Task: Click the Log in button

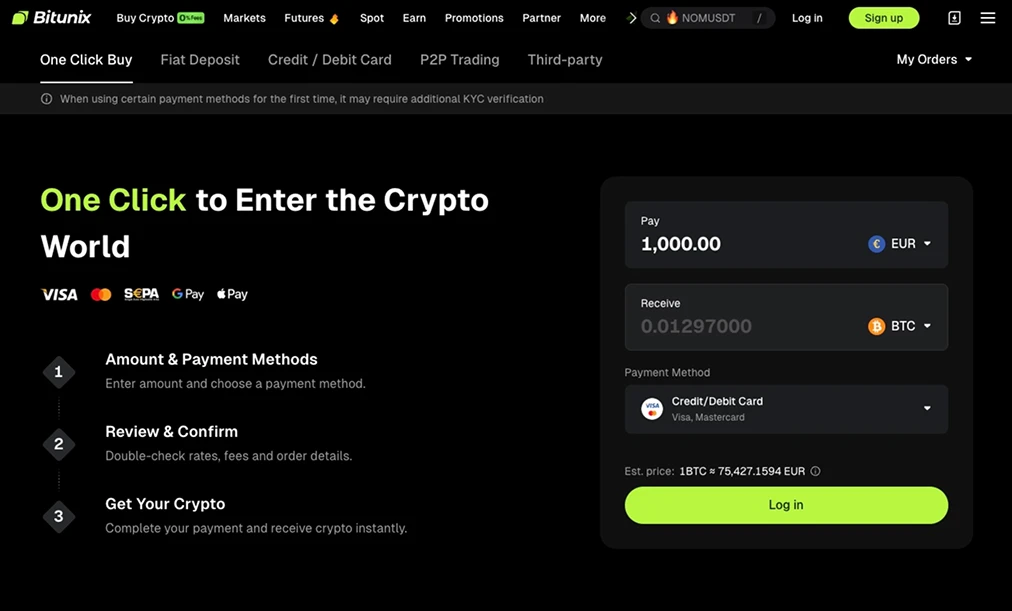Action: (786, 505)
